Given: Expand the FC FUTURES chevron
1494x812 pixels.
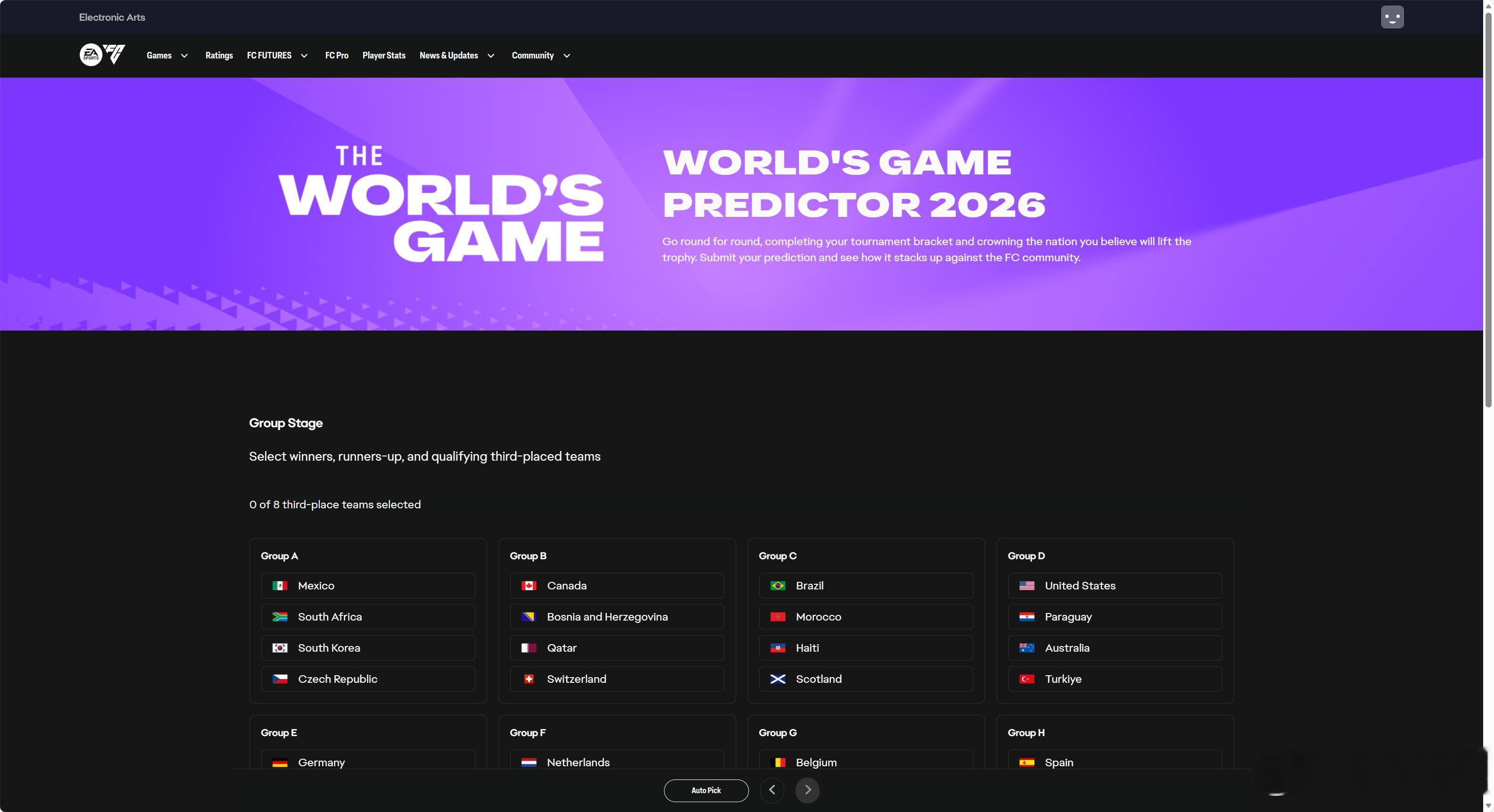Looking at the screenshot, I should (304, 56).
